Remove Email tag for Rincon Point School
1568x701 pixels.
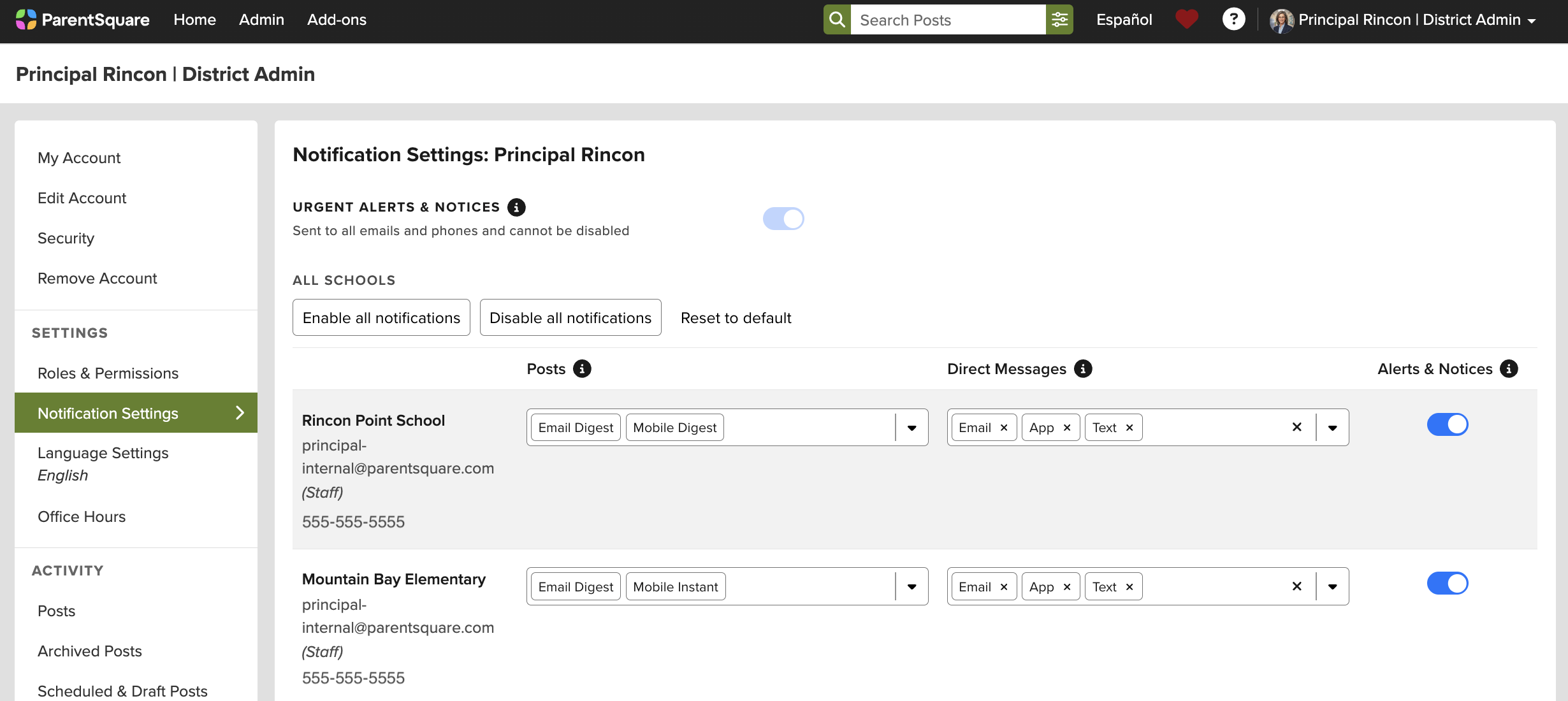click(1004, 428)
